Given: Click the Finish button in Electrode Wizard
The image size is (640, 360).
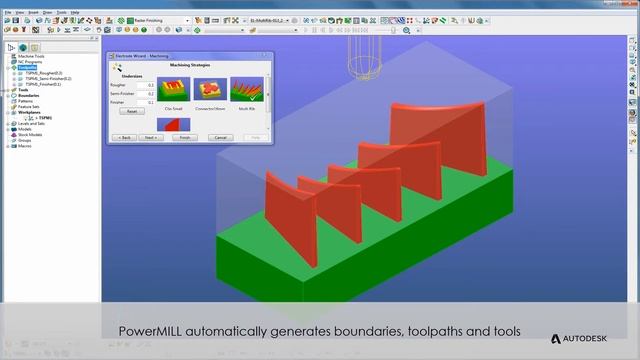Looking at the screenshot, I should point(185,138).
